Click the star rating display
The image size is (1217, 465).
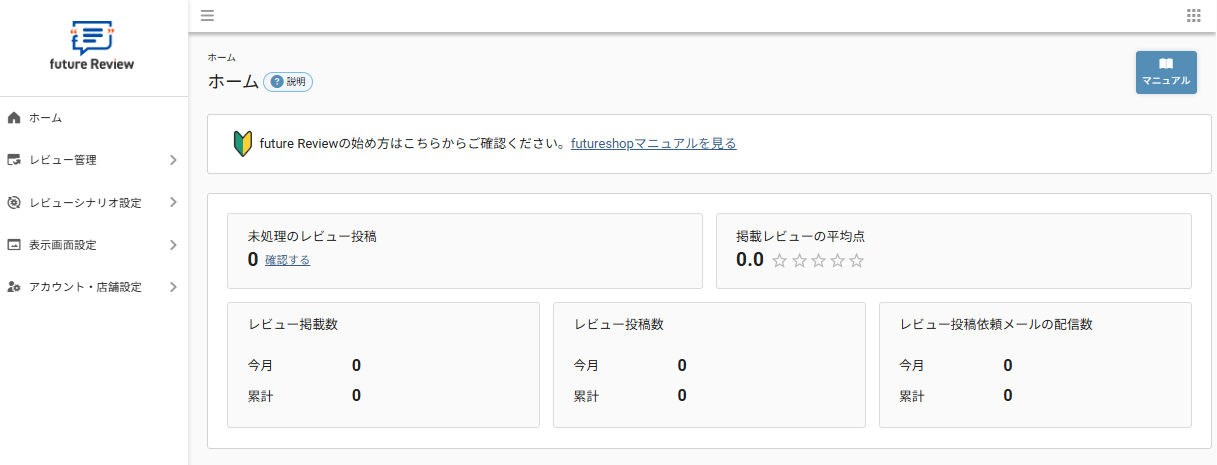click(818, 261)
